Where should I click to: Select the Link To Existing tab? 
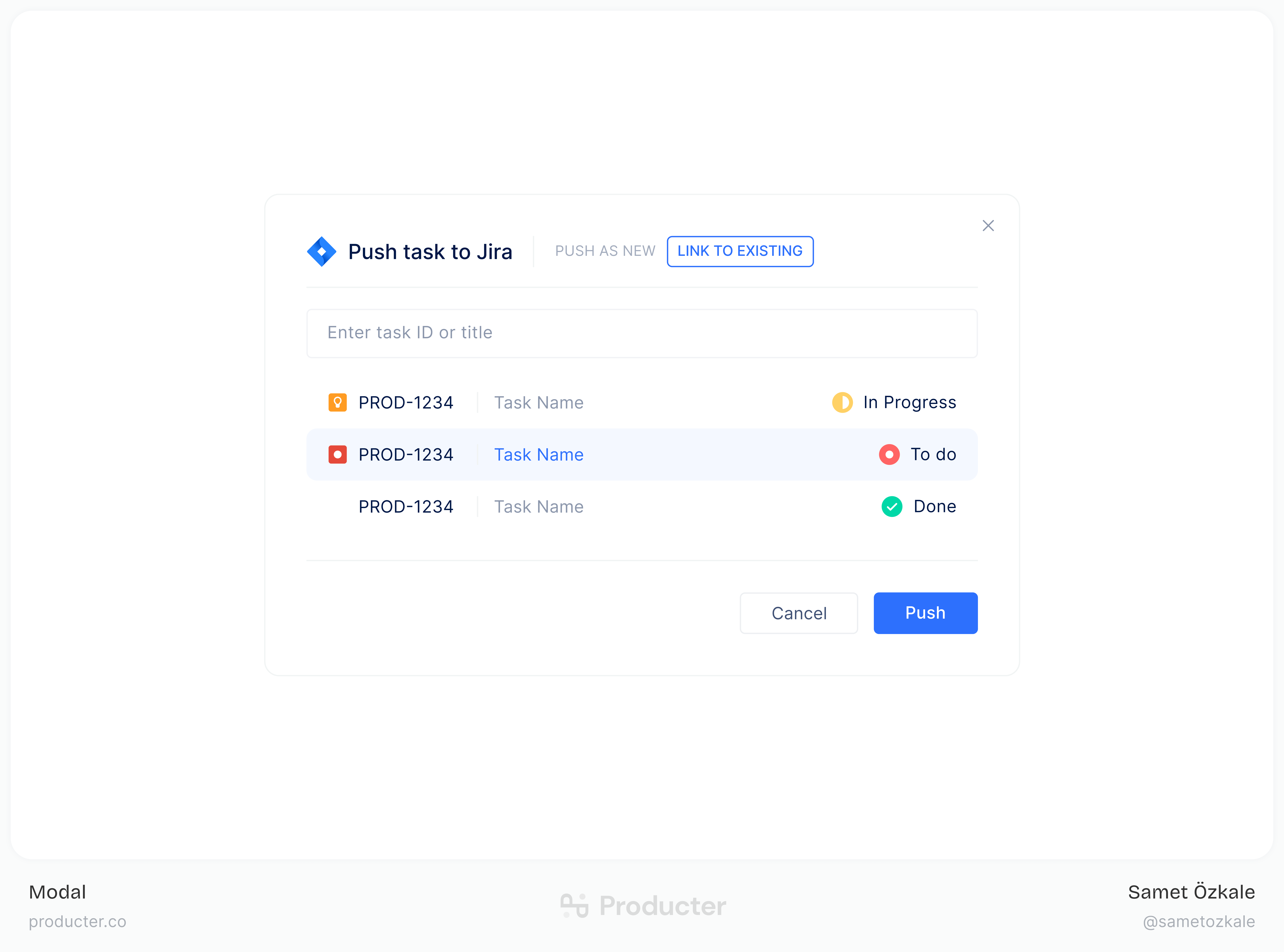tap(739, 251)
